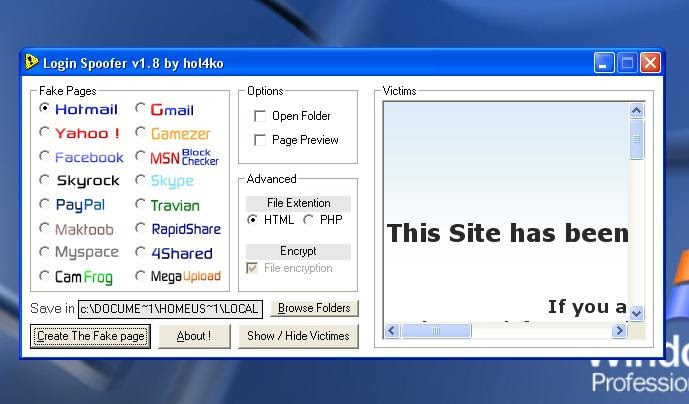Click the Victims horizontal scrollbar thumb
689x404 pixels.
pos(436,331)
